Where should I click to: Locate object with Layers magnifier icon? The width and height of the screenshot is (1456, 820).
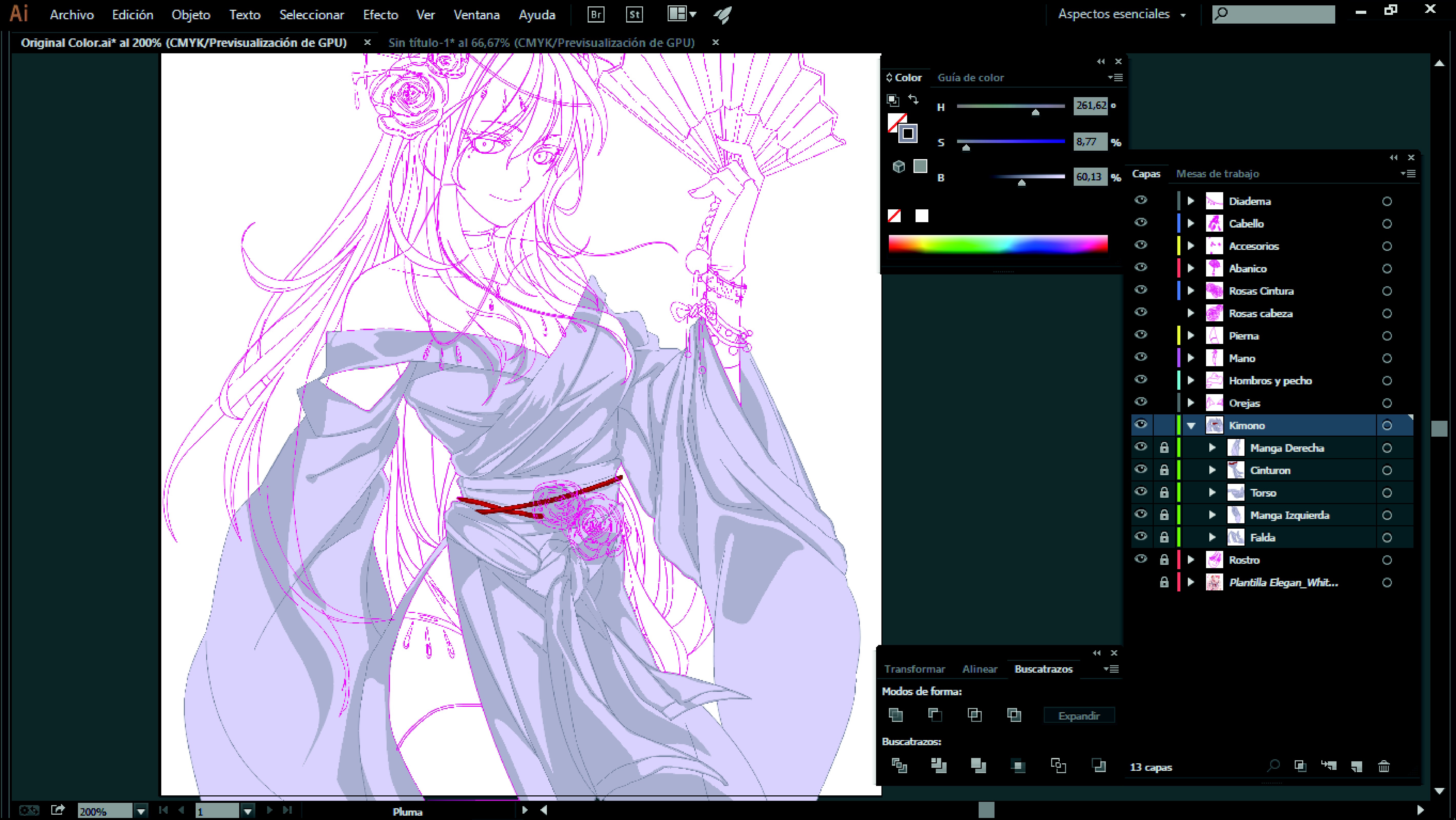[x=1273, y=766]
